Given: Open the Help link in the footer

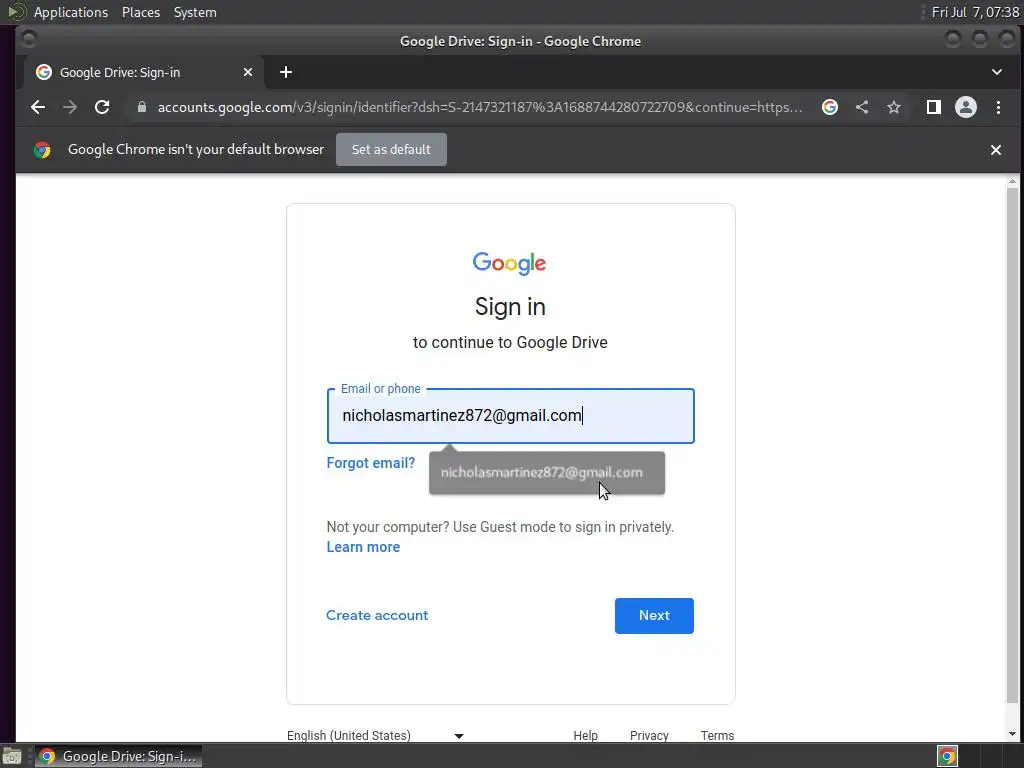Looking at the screenshot, I should point(585,735).
